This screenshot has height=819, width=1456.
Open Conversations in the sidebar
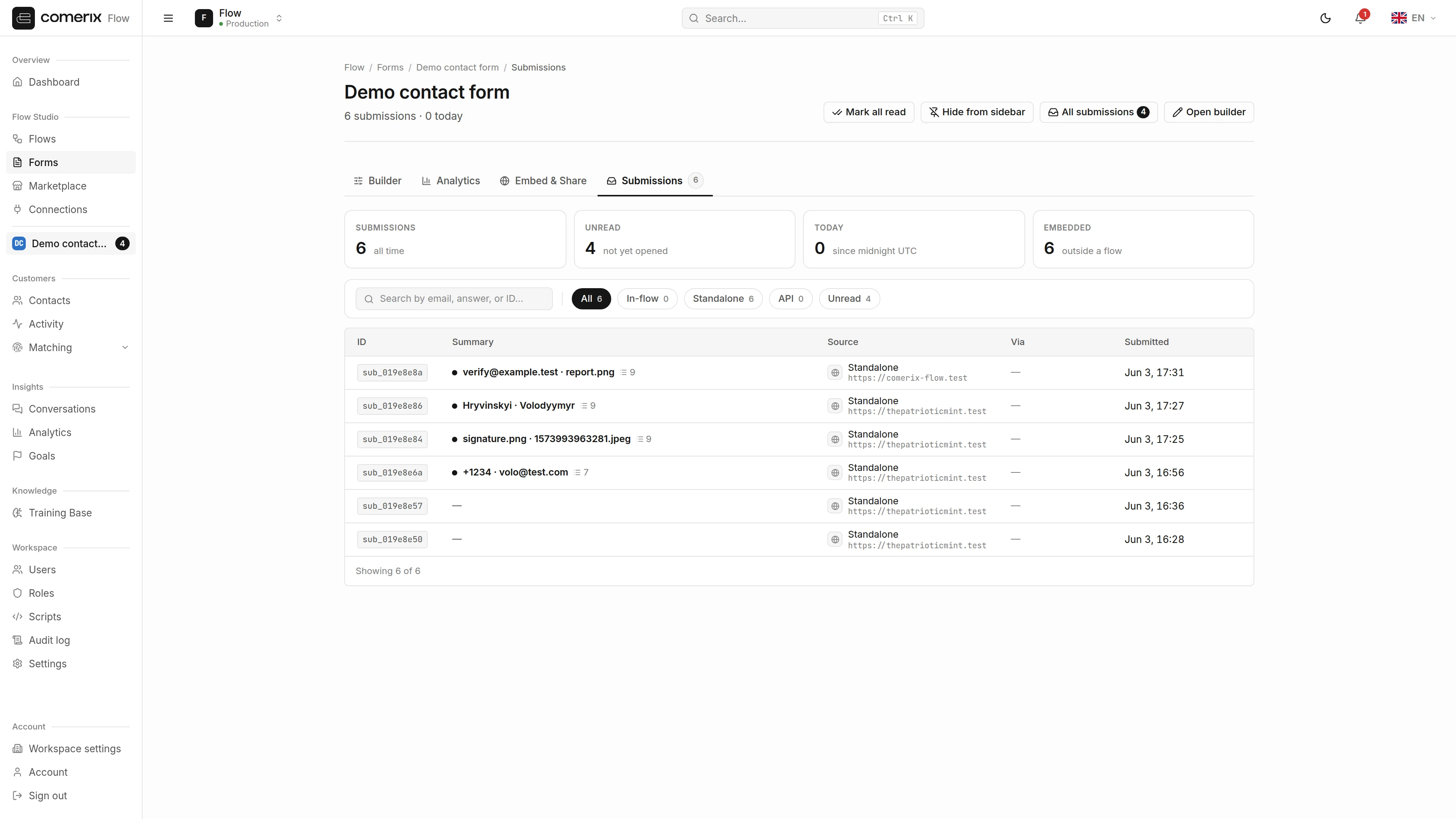click(71, 409)
